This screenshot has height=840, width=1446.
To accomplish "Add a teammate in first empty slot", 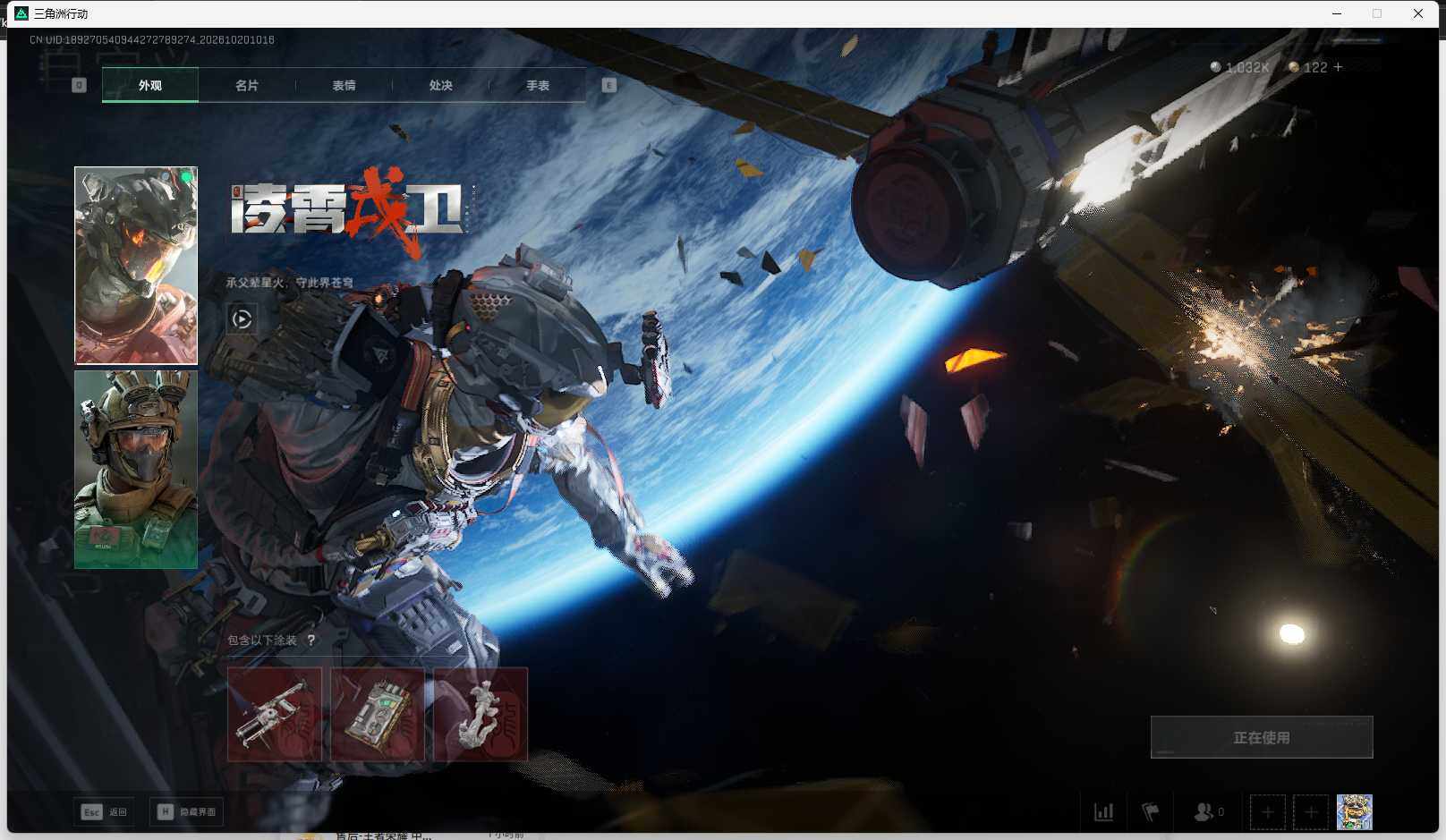I will [1267, 812].
